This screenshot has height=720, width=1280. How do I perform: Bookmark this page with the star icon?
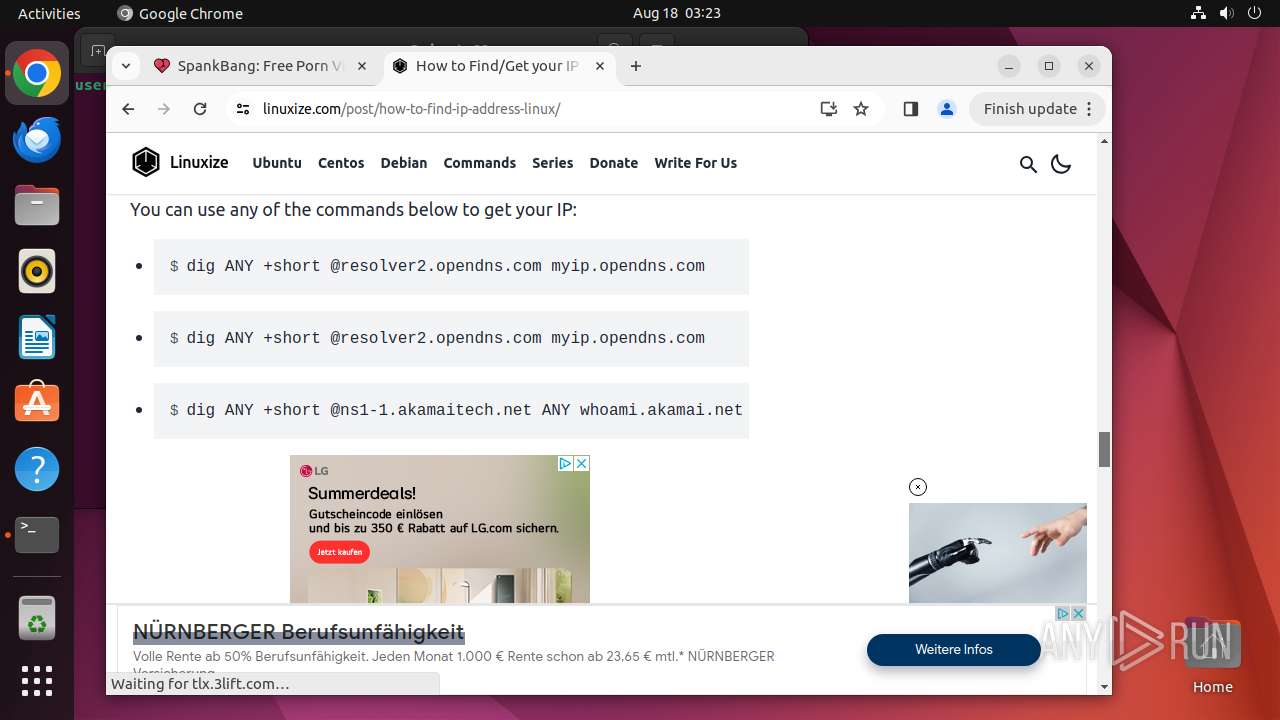click(x=861, y=109)
